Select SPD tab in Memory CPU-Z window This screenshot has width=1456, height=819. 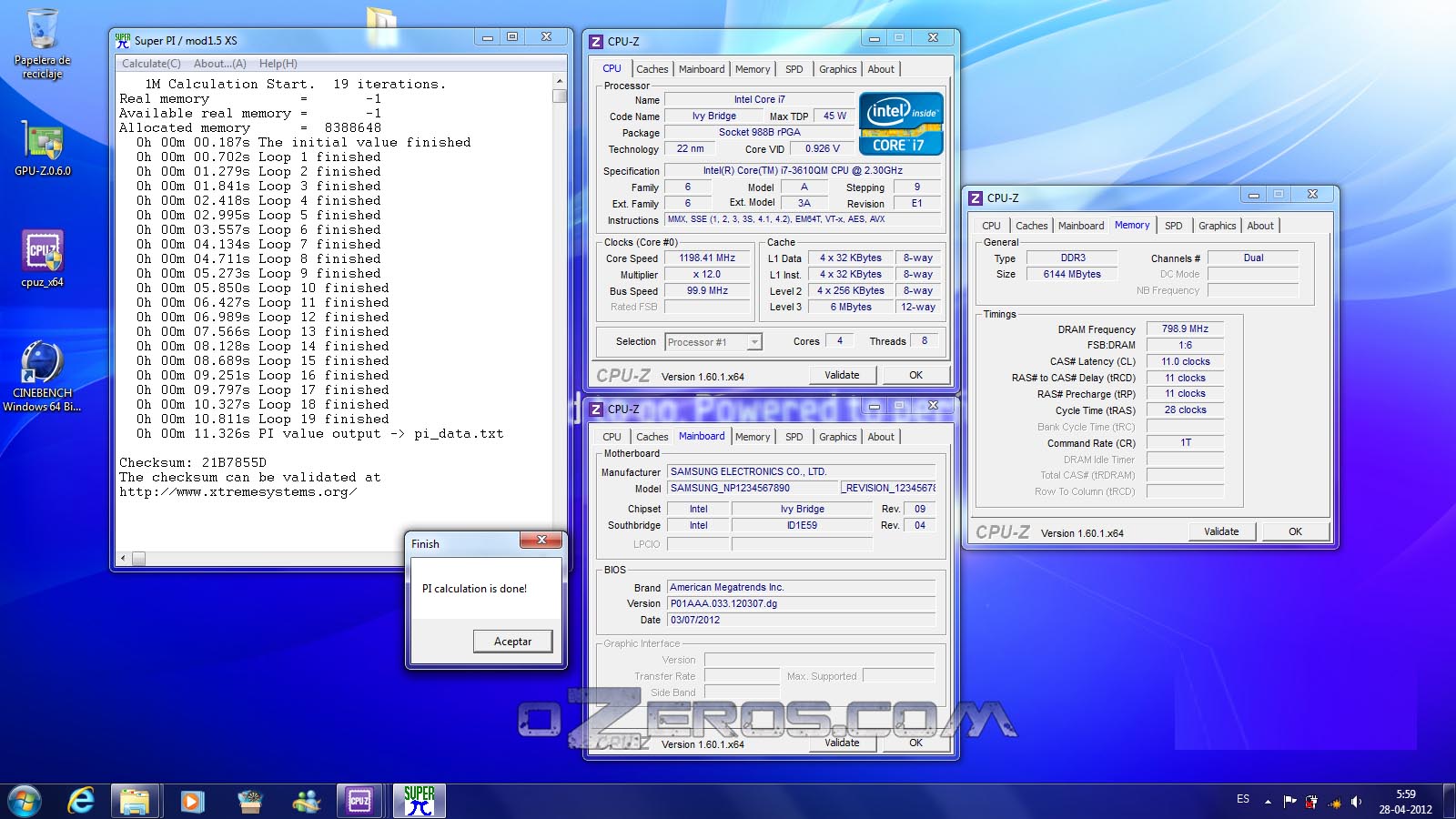[x=1174, y=226]
